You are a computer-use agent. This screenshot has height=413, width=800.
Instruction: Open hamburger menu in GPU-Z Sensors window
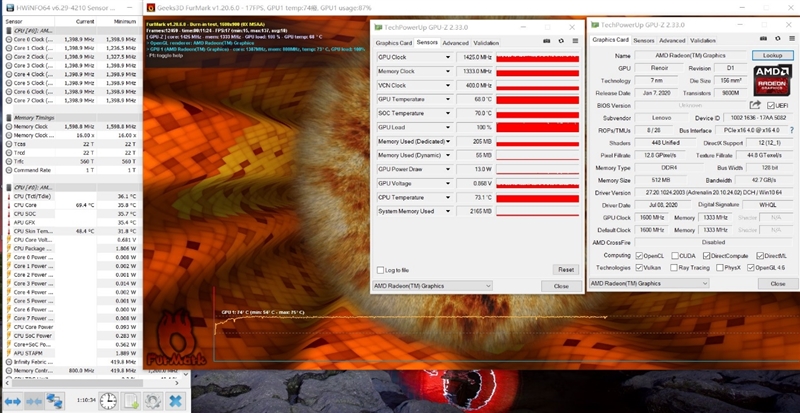coord(575,41)
